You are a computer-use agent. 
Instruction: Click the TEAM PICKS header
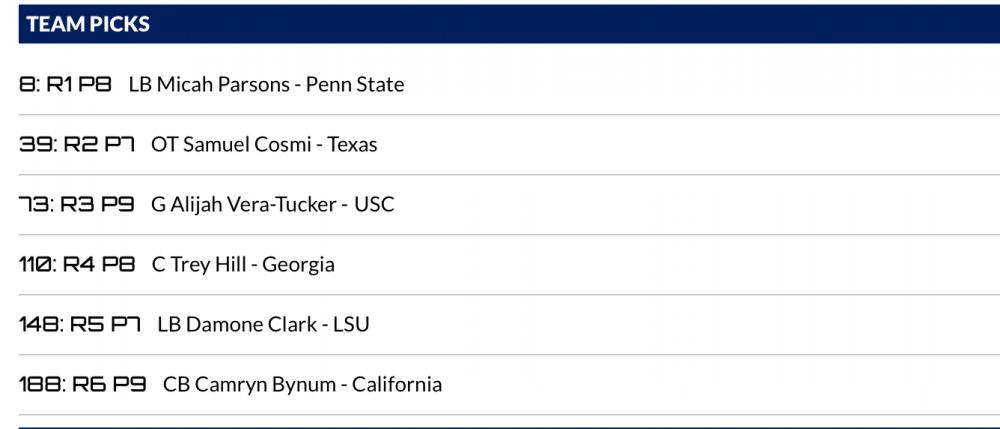point(89,25)
